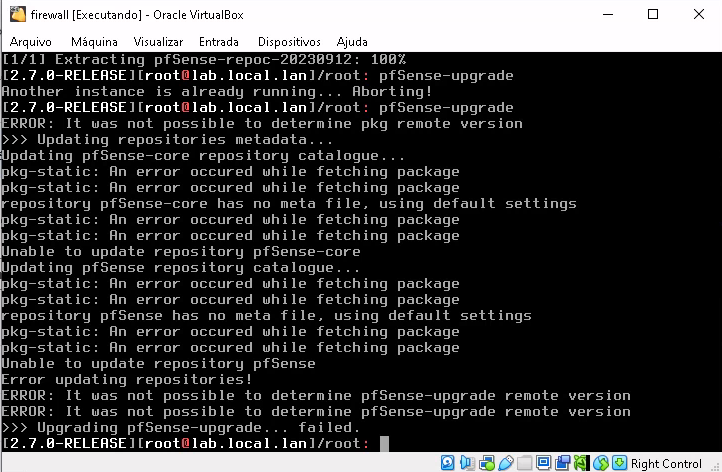Open the Ajuda menu
The width and height of the screenshot is (722, 472).
coord(352,42)
